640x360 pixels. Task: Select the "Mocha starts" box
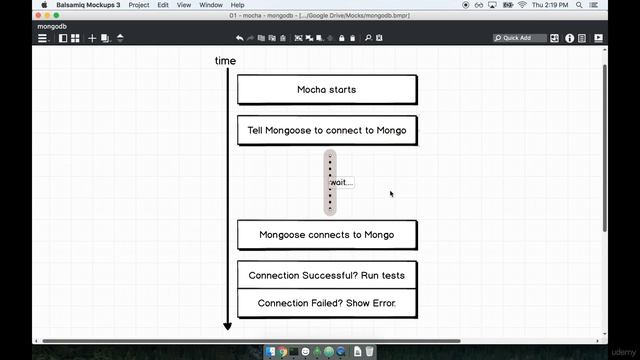327,90
